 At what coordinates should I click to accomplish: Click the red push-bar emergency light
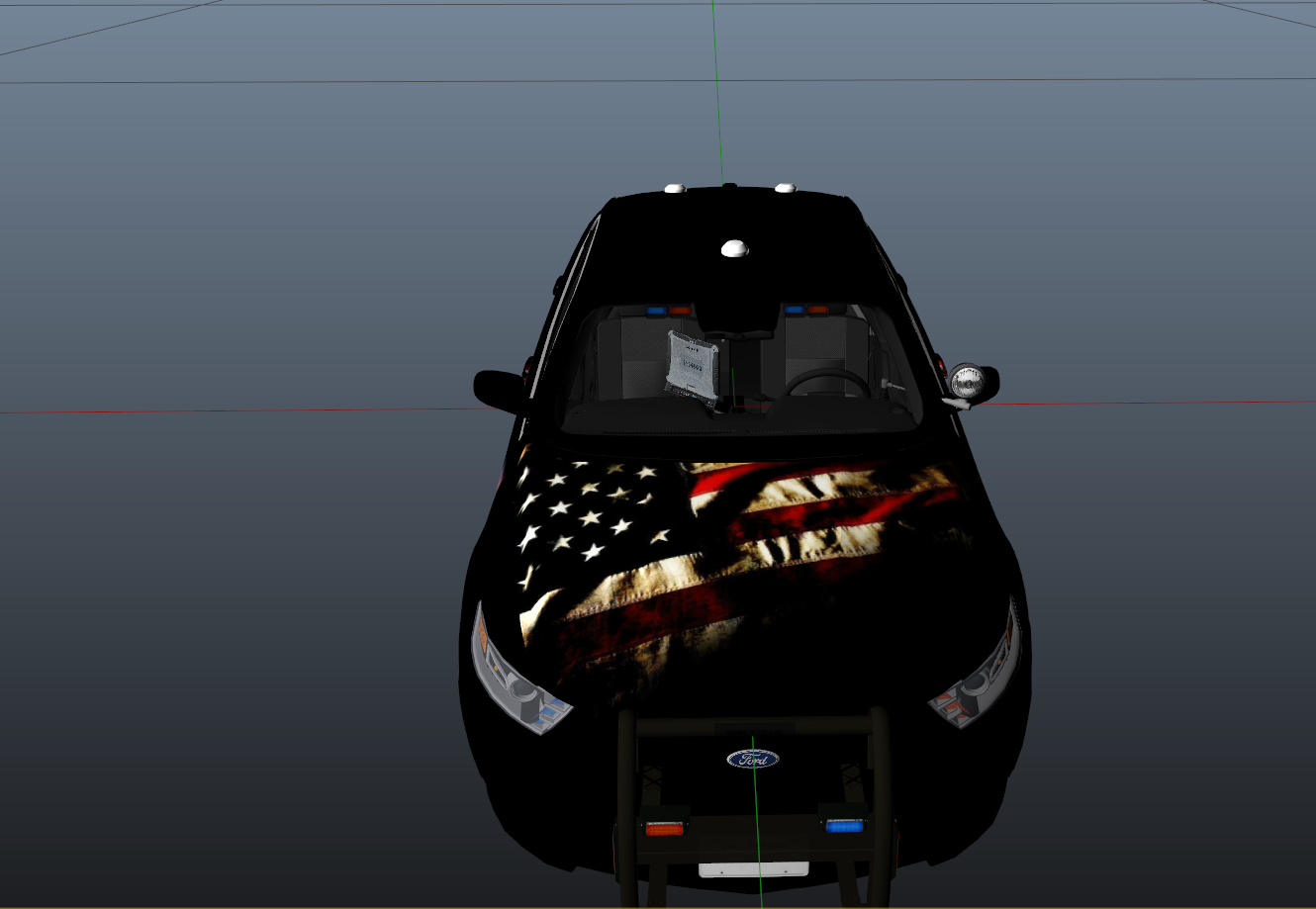pyautogui.click(x=662, y=827)
